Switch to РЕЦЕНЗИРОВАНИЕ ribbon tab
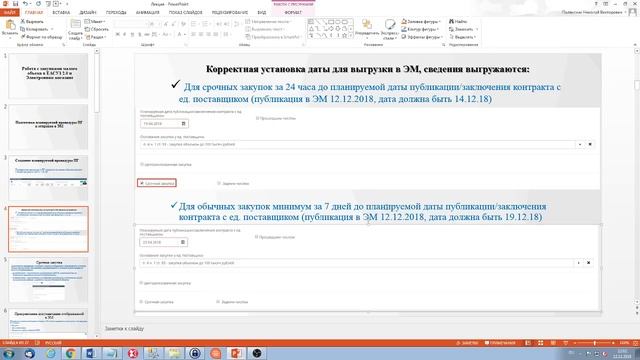The width and height of the screenshot is (640, 360). (230, 12)
